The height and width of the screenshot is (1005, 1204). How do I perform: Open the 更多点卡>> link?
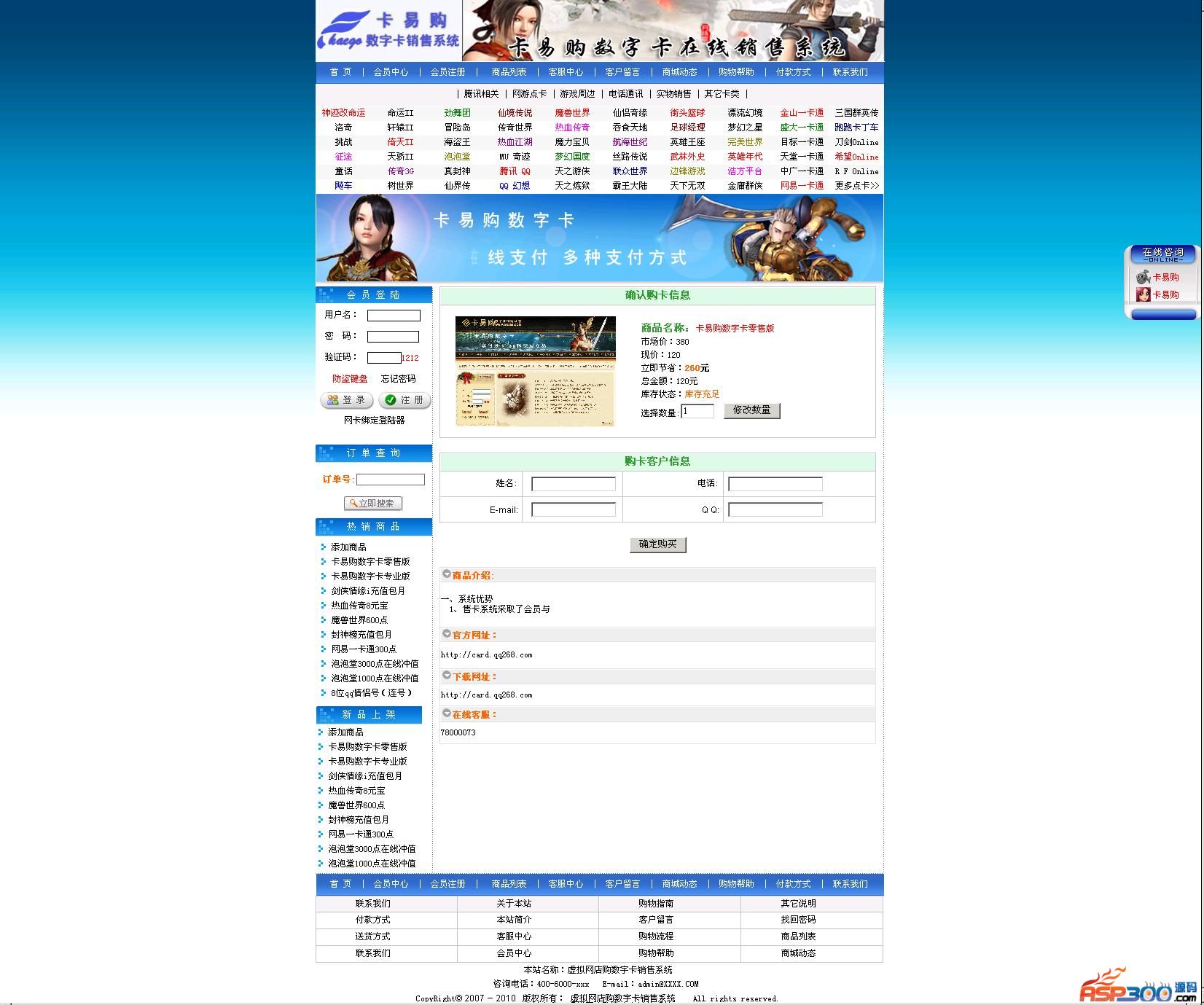pos(857,186)
